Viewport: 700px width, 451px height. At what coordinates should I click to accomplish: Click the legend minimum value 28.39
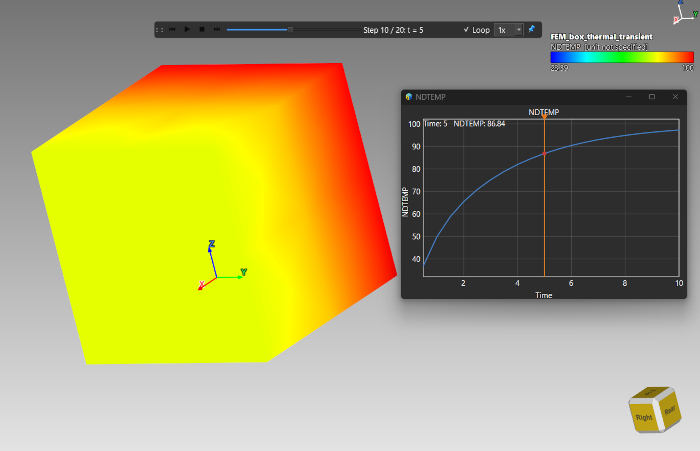[x=559, y=68]
